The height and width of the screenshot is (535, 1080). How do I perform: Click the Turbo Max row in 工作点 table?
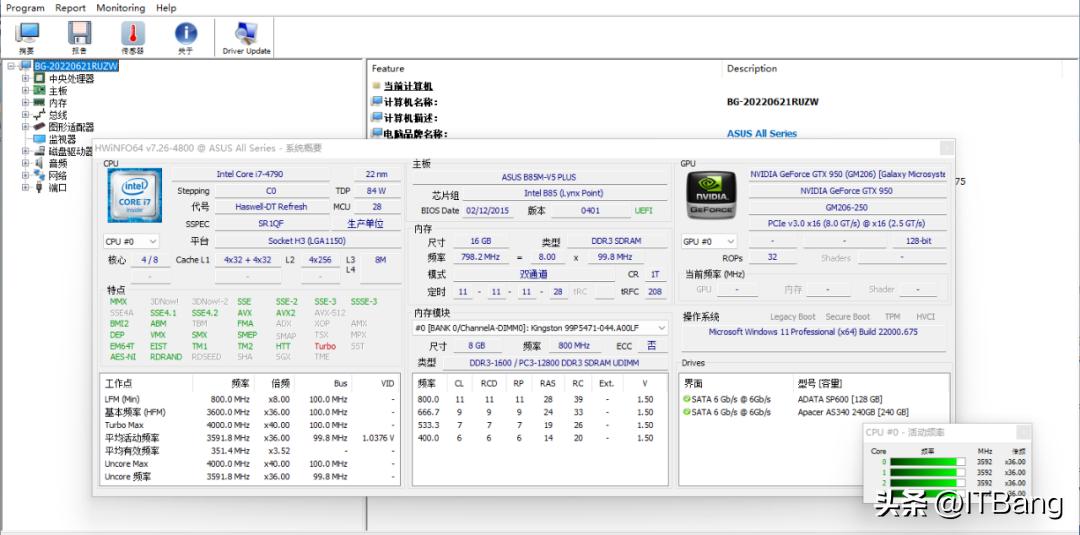[249, 425]
